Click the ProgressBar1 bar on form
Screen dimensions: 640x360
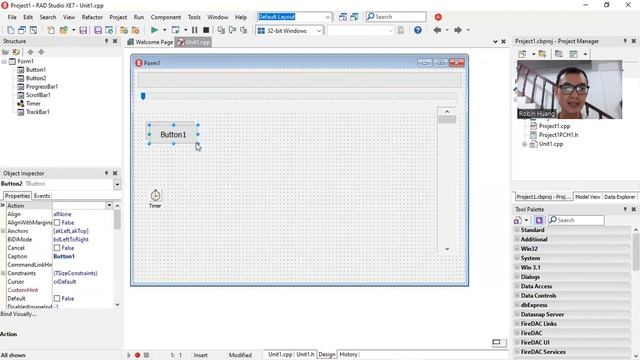pyautogui.click(x=299, y=80)
